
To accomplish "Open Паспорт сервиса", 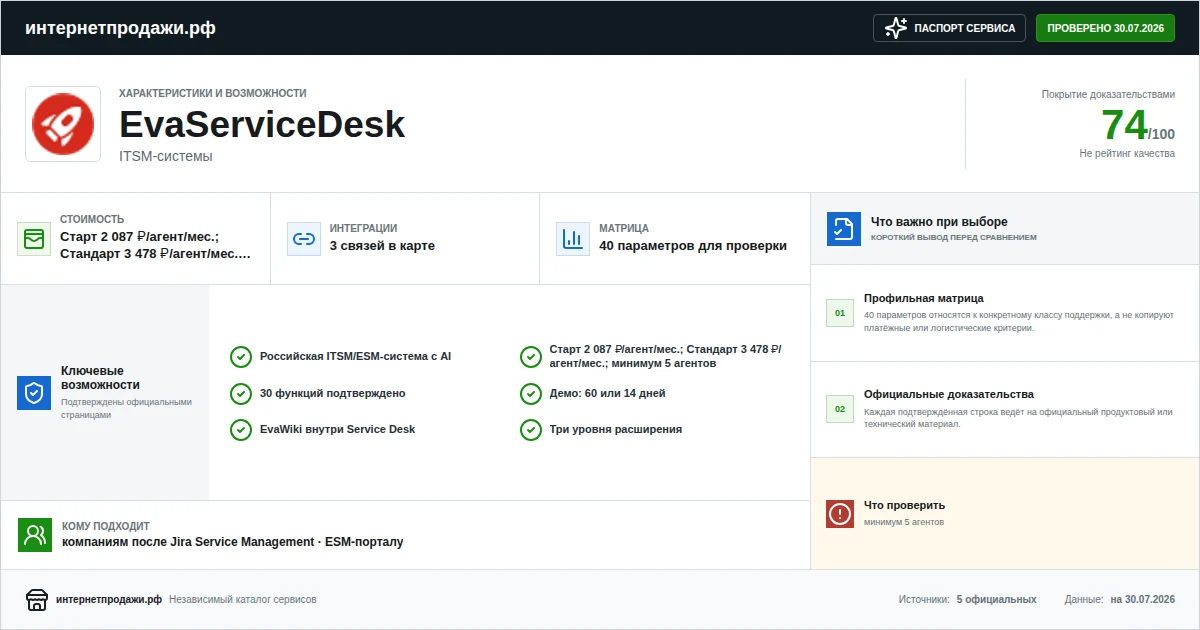I will click(950, 28).
